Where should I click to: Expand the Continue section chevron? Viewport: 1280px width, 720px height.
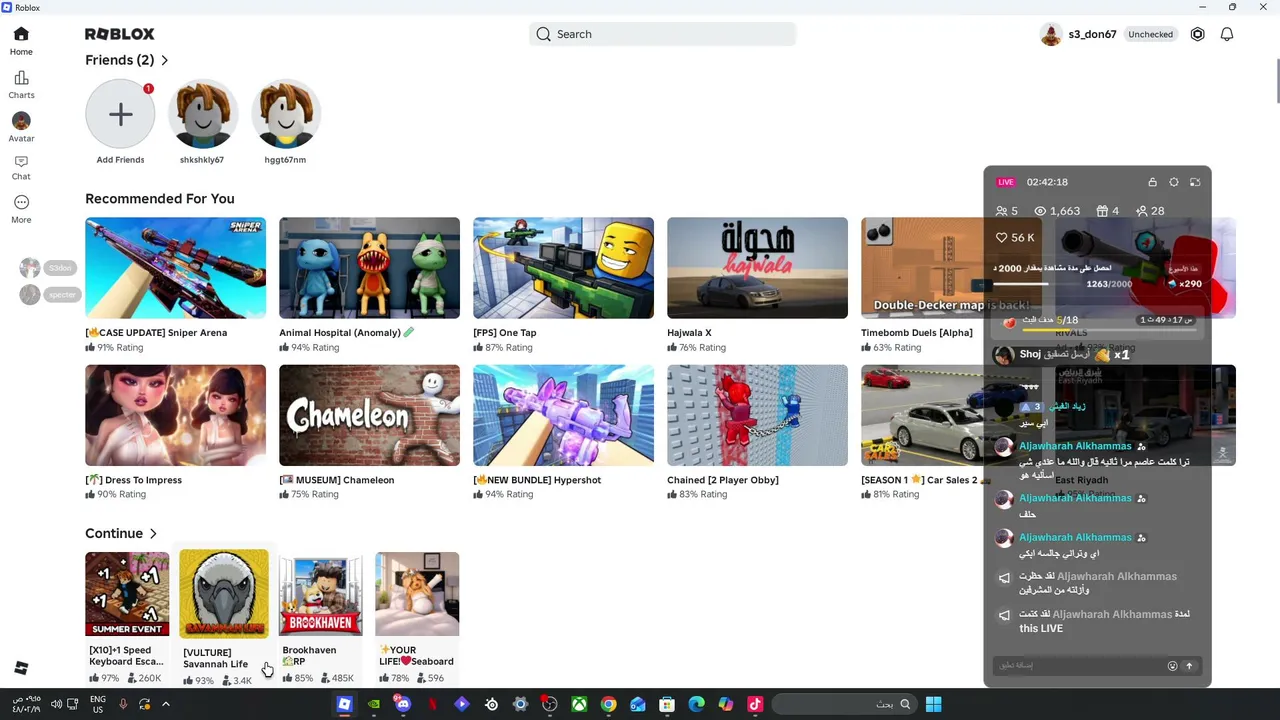[153, 534]
